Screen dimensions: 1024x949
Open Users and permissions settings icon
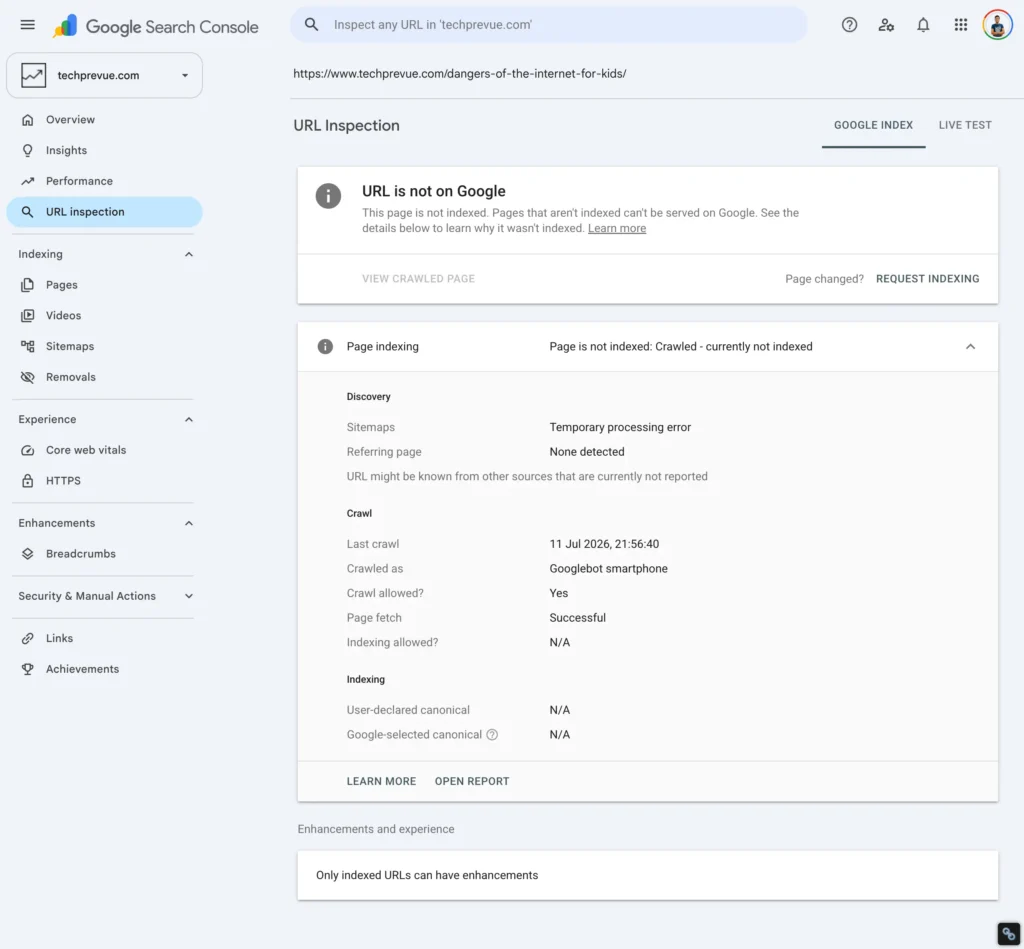(x=886, y=25)
